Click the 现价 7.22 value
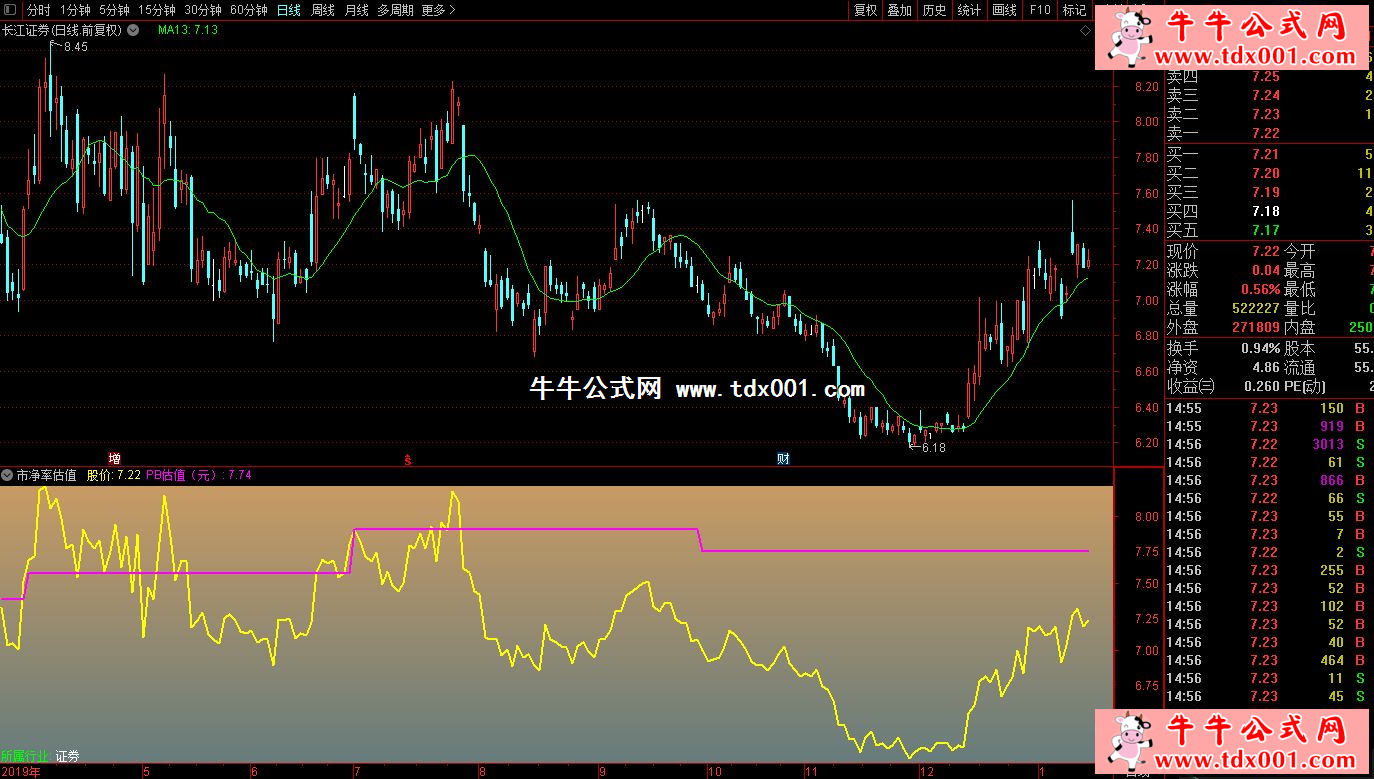 click(1265, 251)
